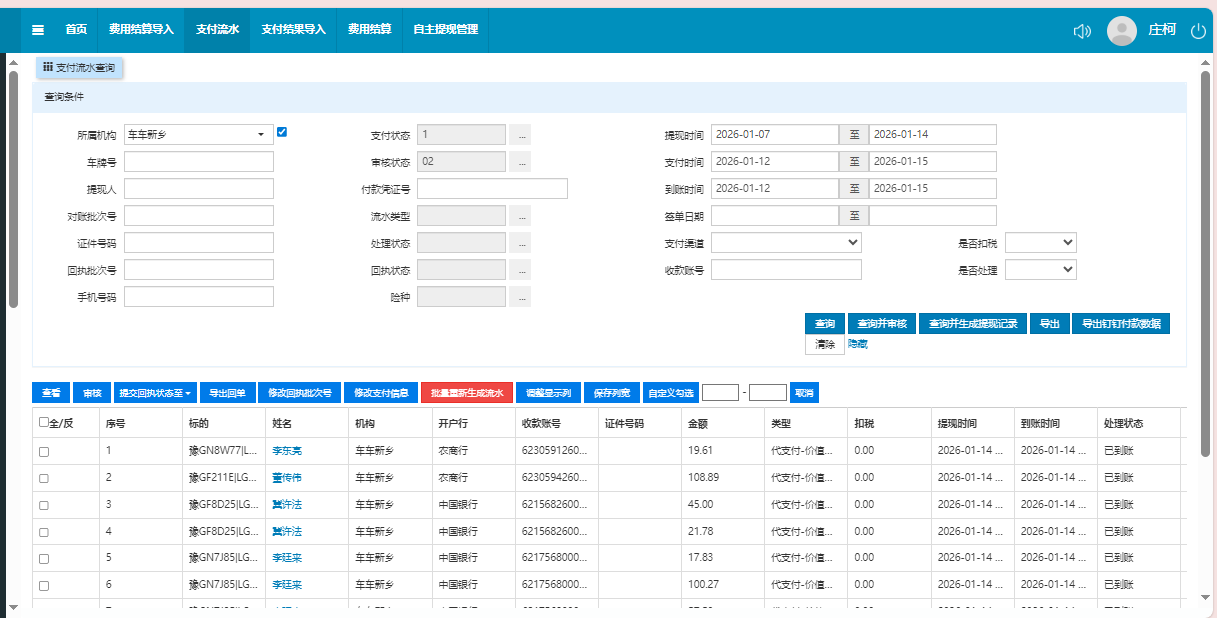
Task: Click the user avatar picture
Action: (x=1121, y=31)
